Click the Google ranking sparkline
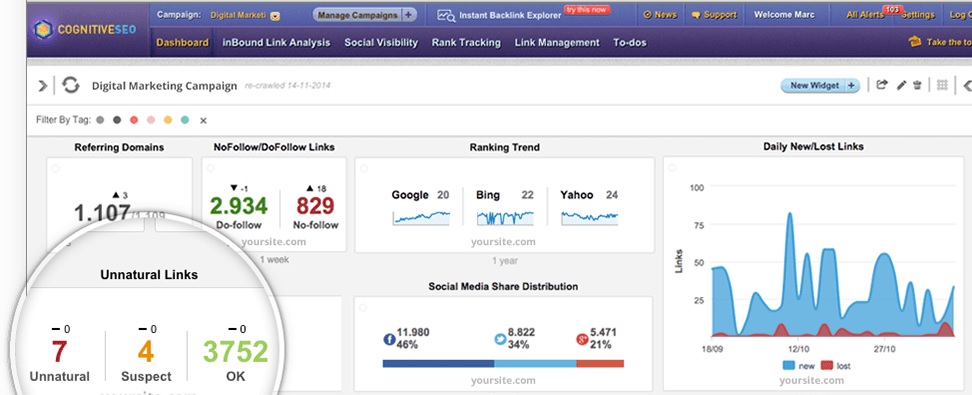 click(x=421, y=217)
